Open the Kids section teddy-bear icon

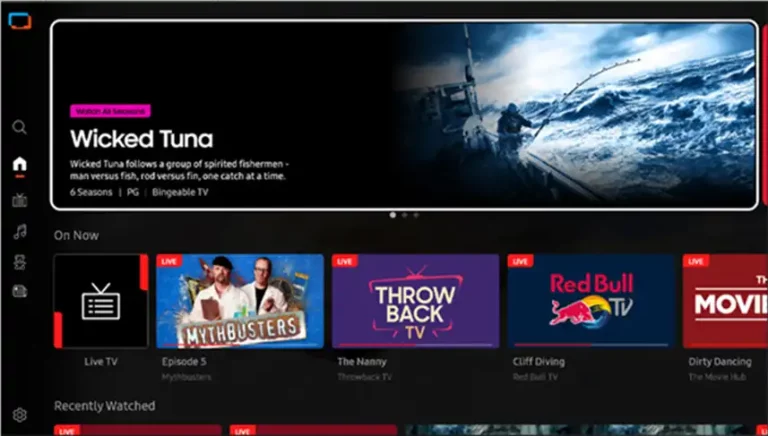tap(20, 262)
